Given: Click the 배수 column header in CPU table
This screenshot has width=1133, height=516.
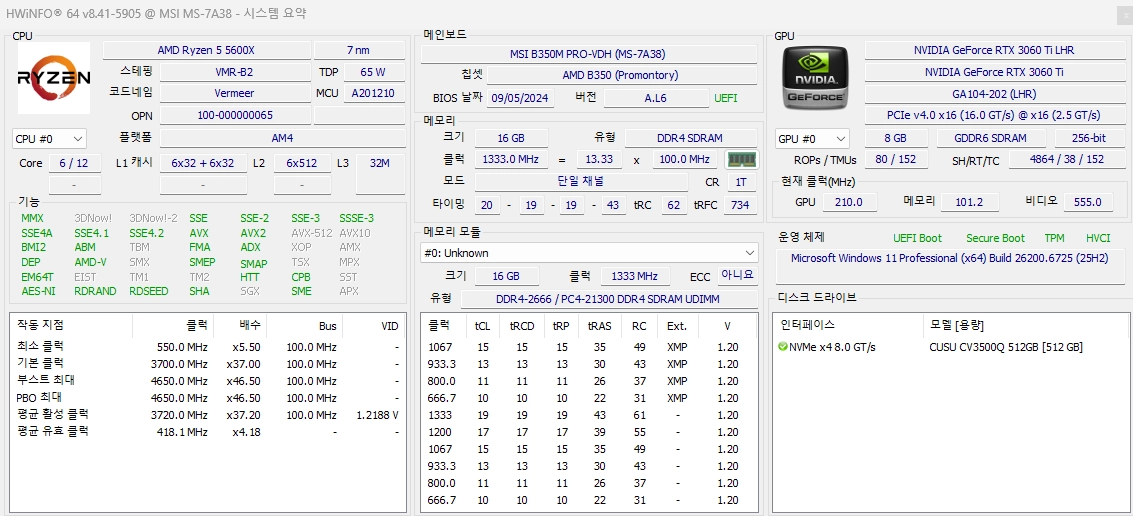Looking at the screenshot, I should tap(240, 326).
